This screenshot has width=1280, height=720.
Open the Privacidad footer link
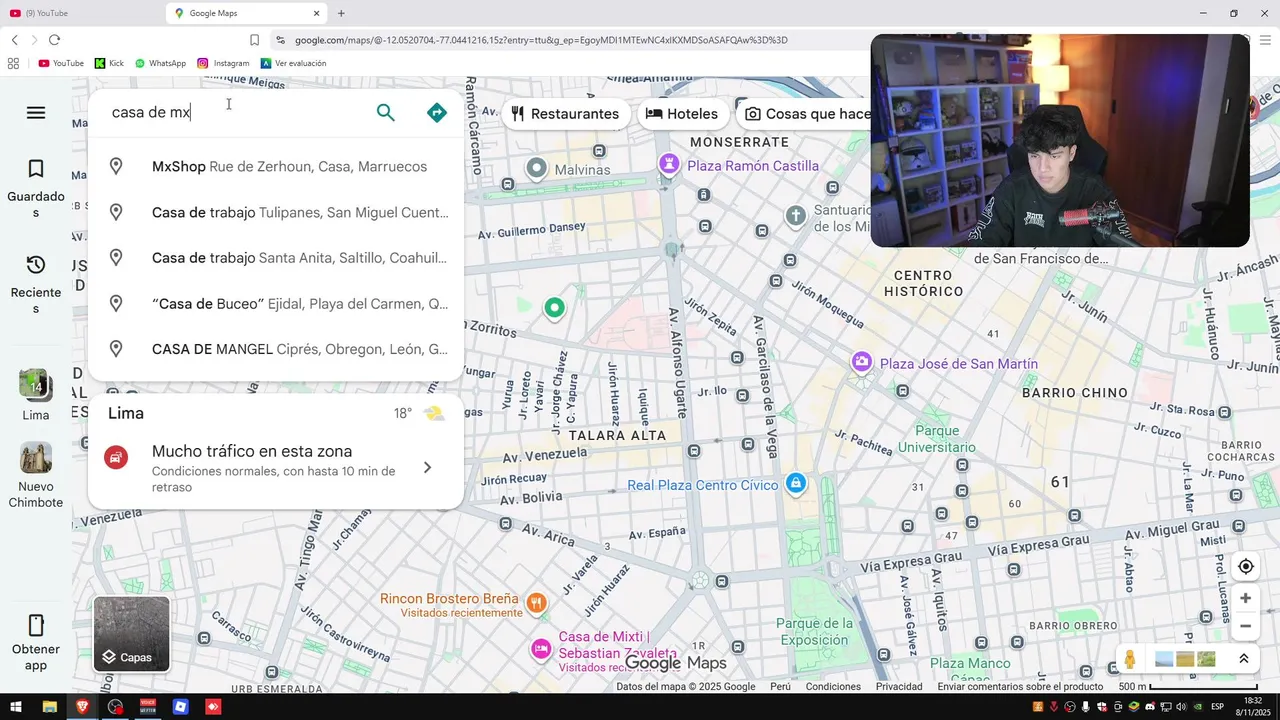point(899,687)
